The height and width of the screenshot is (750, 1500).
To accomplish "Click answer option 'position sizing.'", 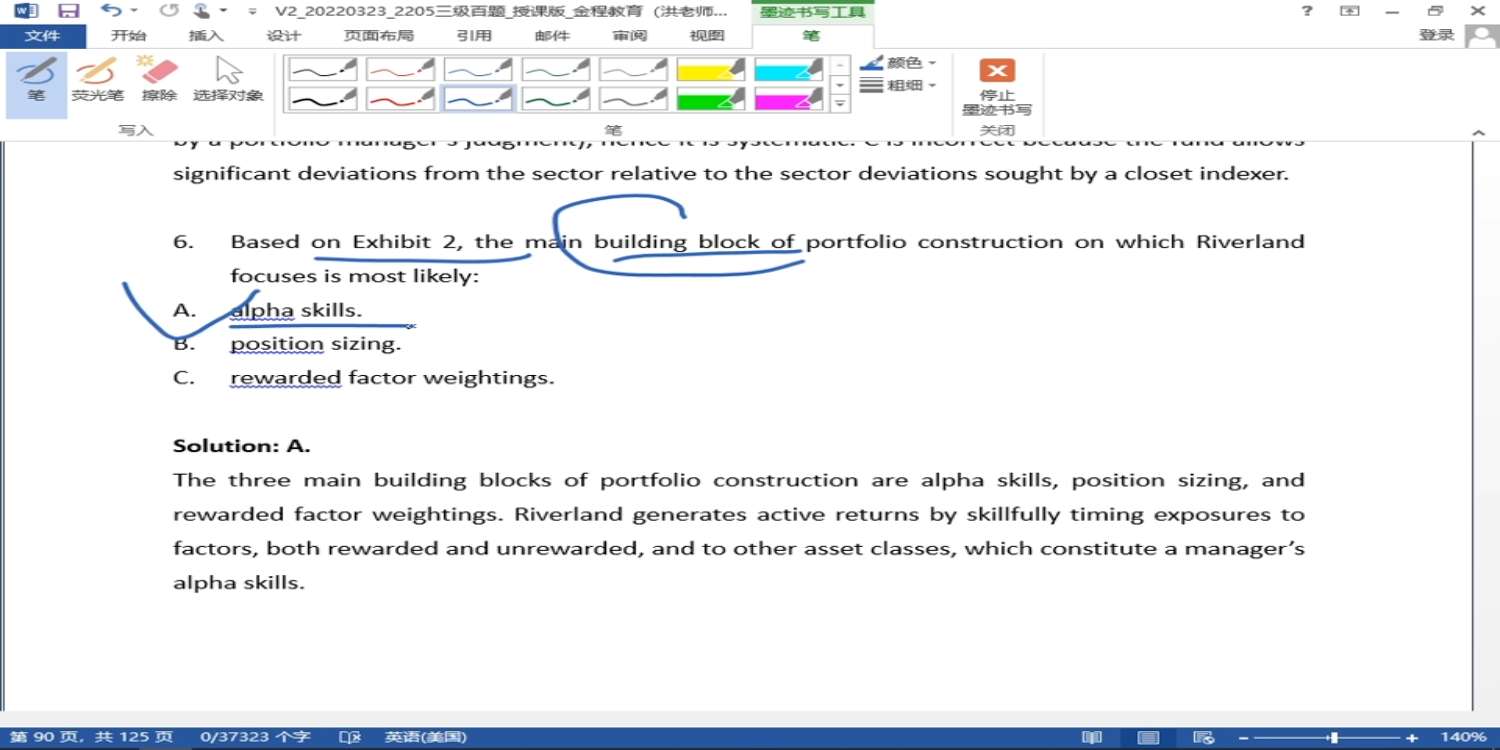I will pos(315,343).
